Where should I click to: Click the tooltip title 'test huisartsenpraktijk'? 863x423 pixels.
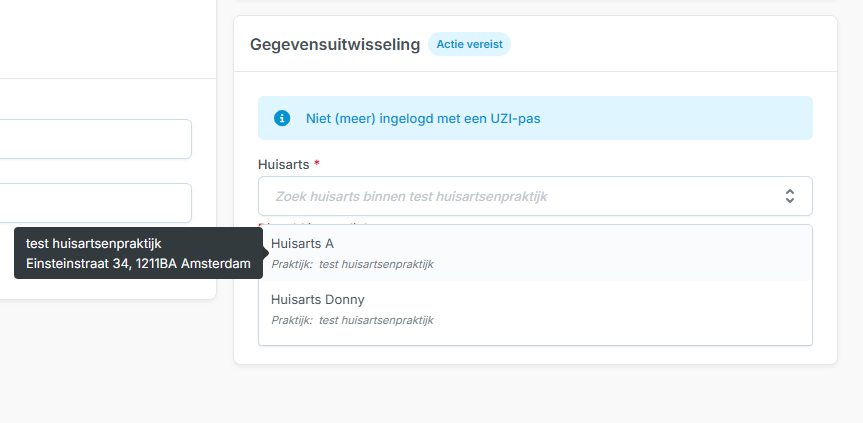[x=93, y=243]
